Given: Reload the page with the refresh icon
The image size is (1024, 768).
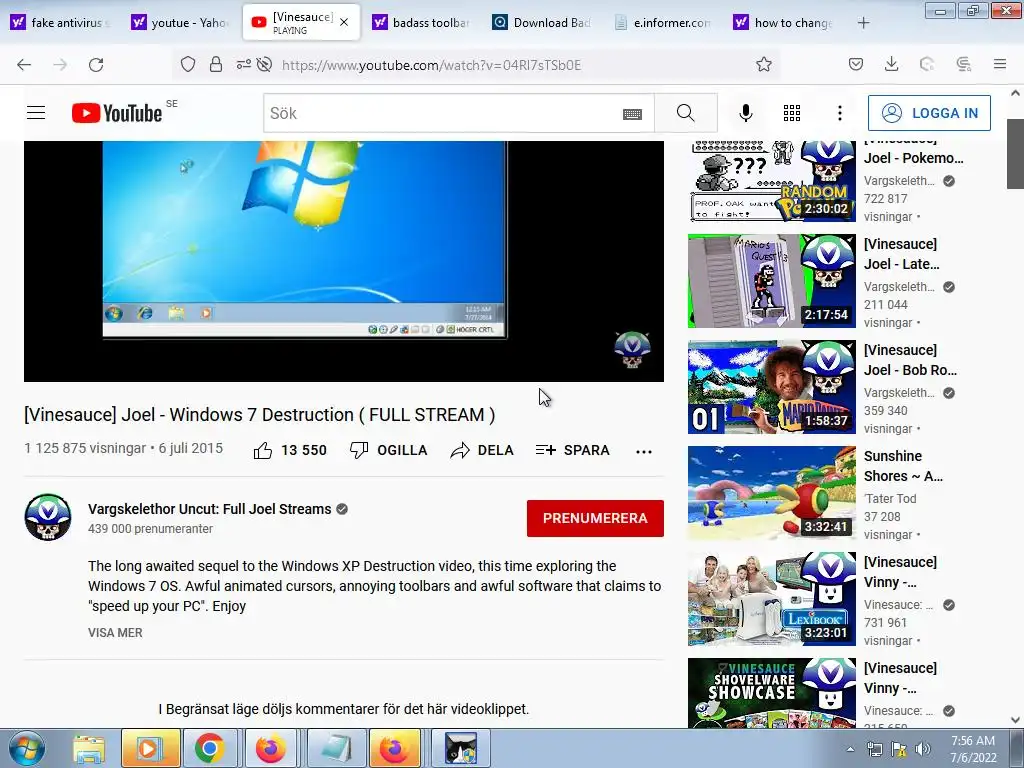Looking at the screenshot, I should (x=96, y=65).
